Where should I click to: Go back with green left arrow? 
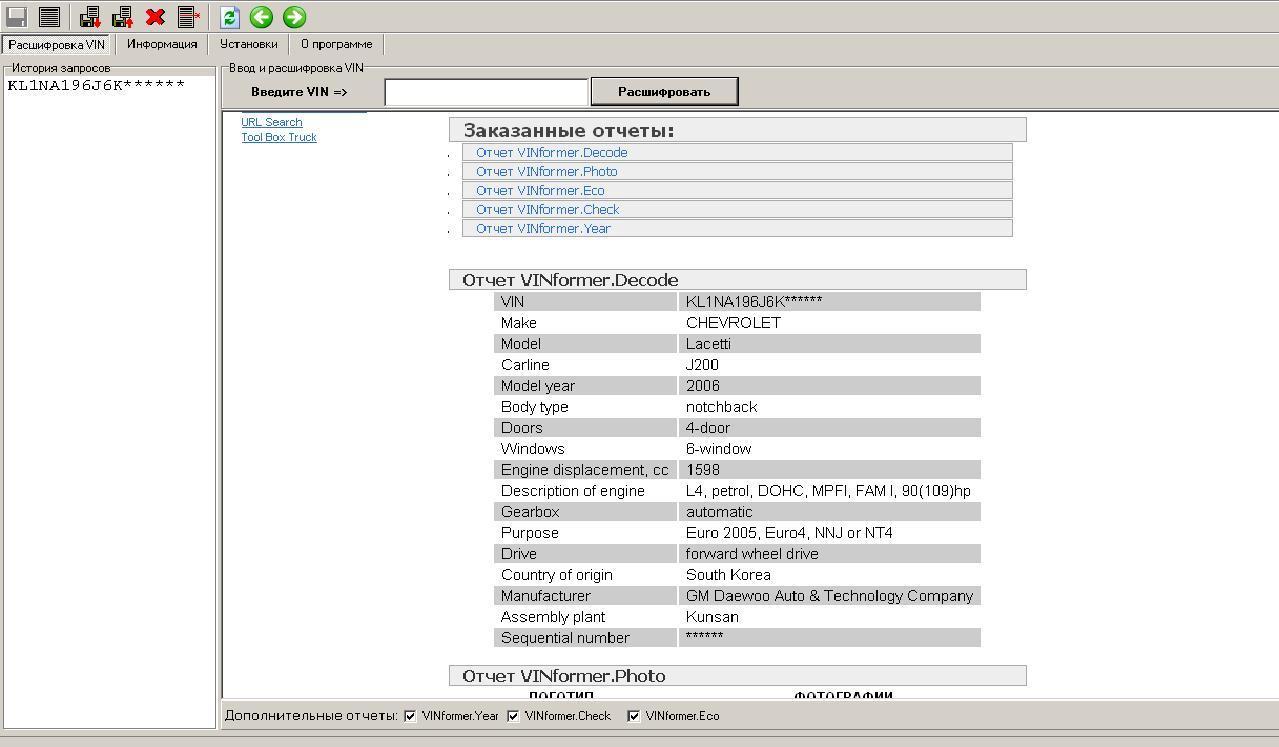tap(261, 17)
